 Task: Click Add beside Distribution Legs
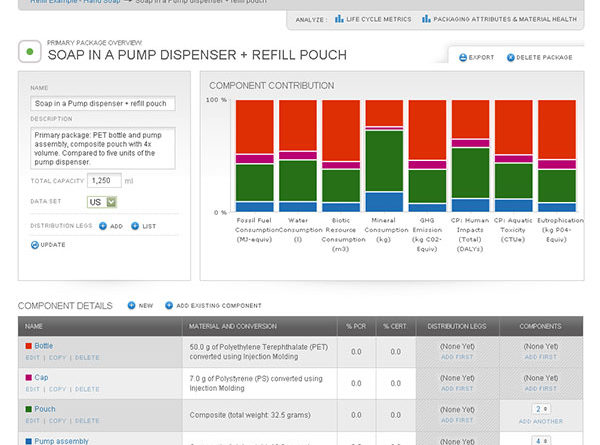pyautogui.click(x=111, y=226)
